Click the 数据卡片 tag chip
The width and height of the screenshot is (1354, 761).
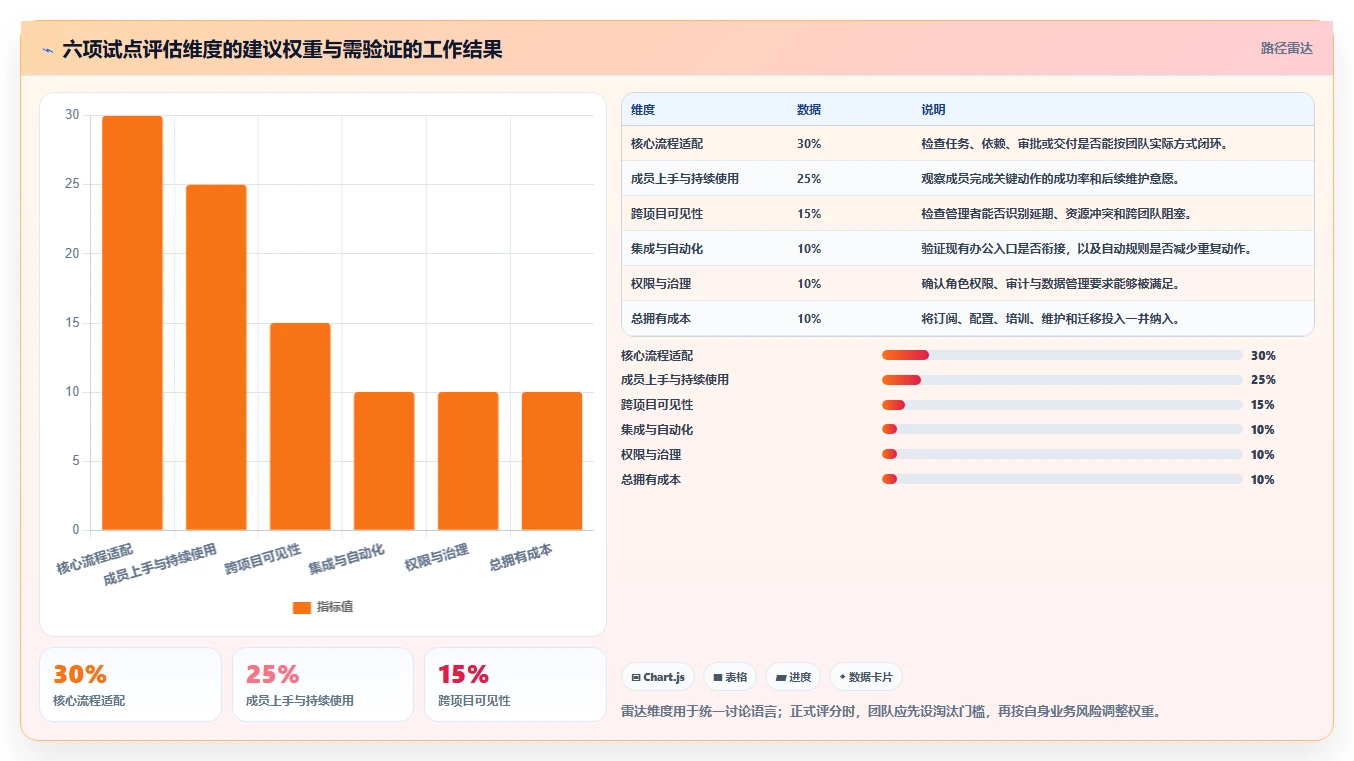point(865,677)
